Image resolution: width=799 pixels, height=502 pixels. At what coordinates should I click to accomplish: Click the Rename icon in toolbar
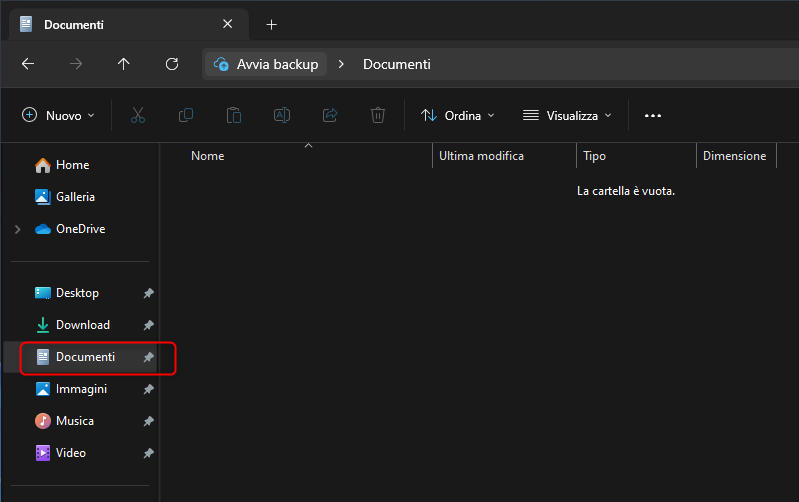(x=282, y=116)
